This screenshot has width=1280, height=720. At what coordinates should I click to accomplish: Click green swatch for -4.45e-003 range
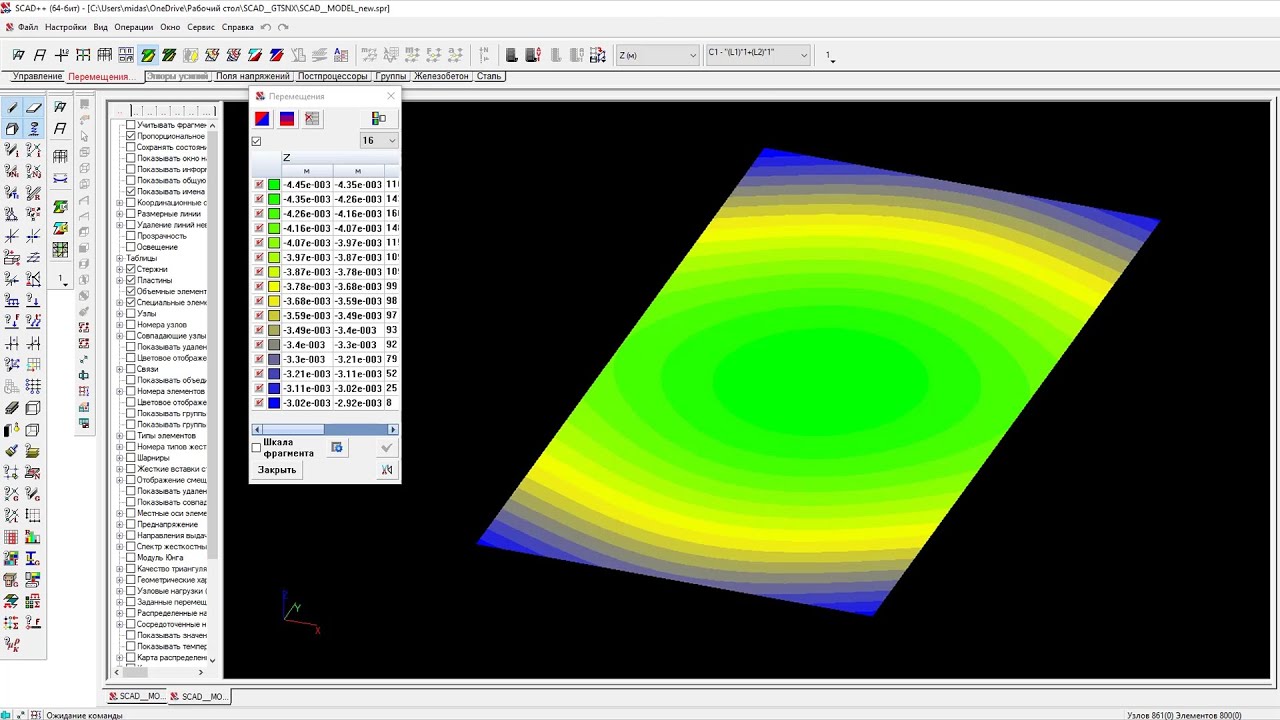pyautogui.click(x=274, y=185)
